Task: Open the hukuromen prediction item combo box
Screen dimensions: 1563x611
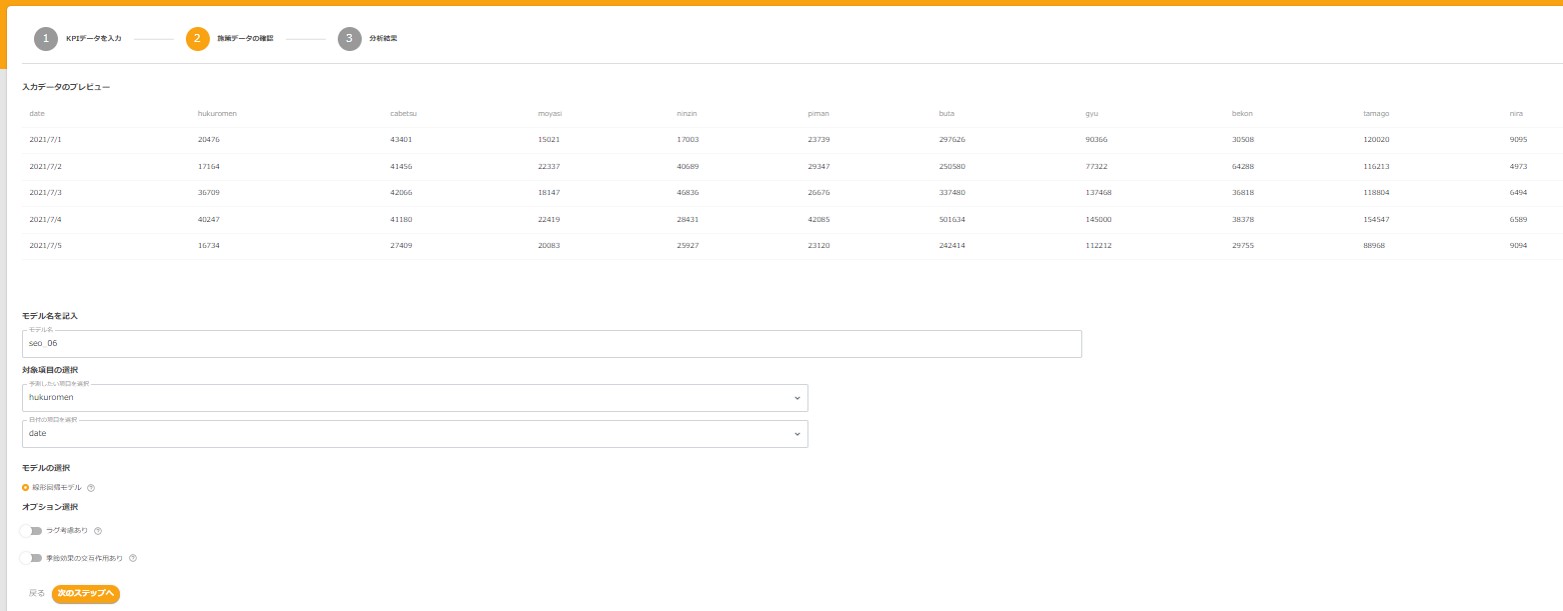Action: point(400,398)
